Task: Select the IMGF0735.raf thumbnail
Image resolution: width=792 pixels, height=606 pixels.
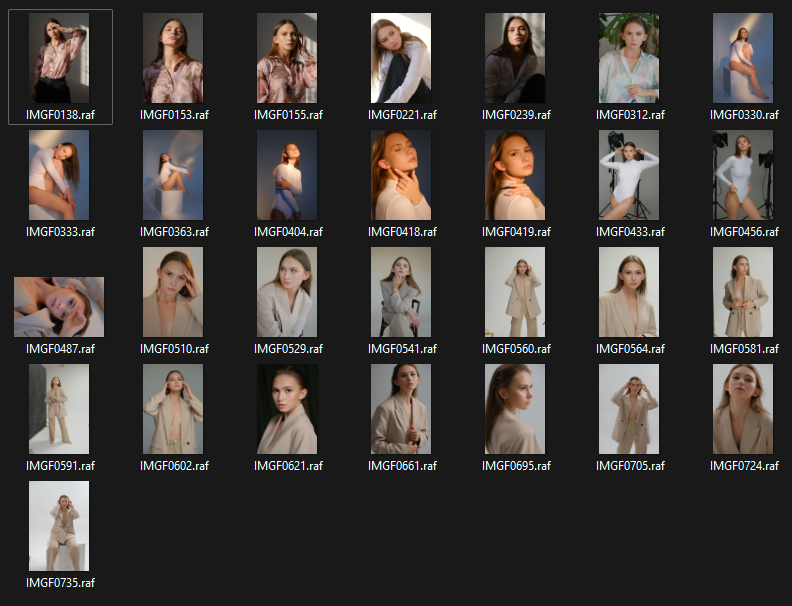Action: (59, 526)
